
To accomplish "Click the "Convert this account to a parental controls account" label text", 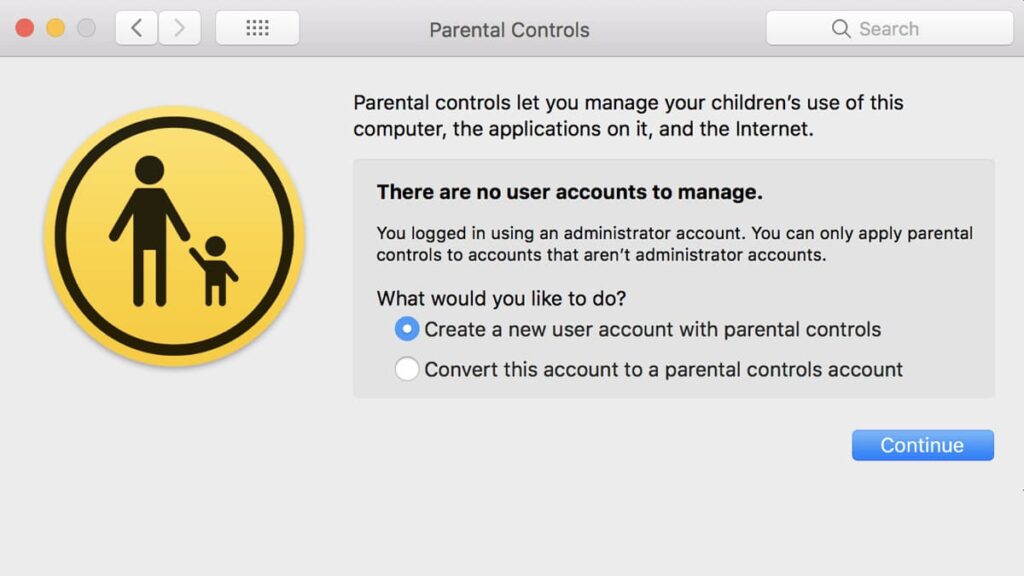I will coord(663,369).
